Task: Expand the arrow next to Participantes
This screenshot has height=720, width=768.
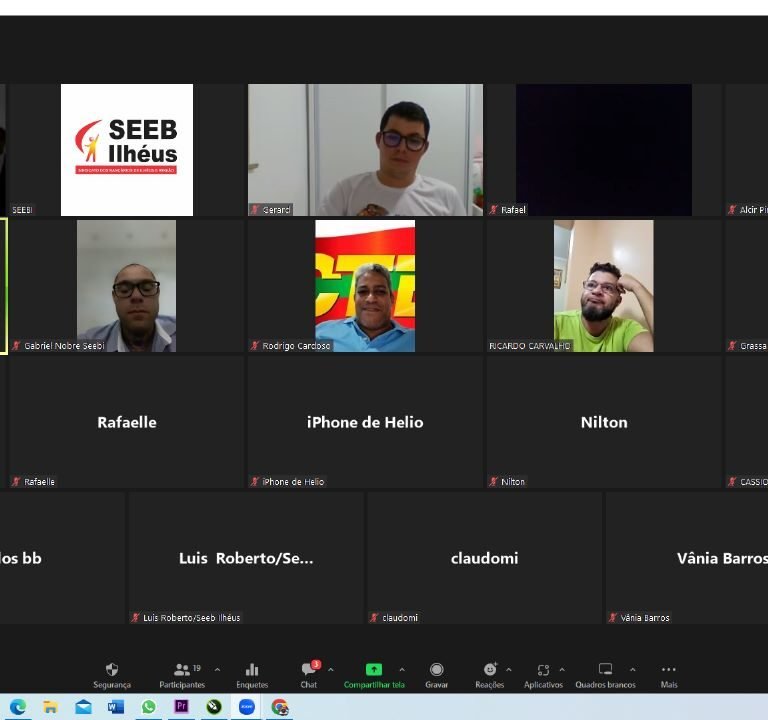Action: (217, 670)
